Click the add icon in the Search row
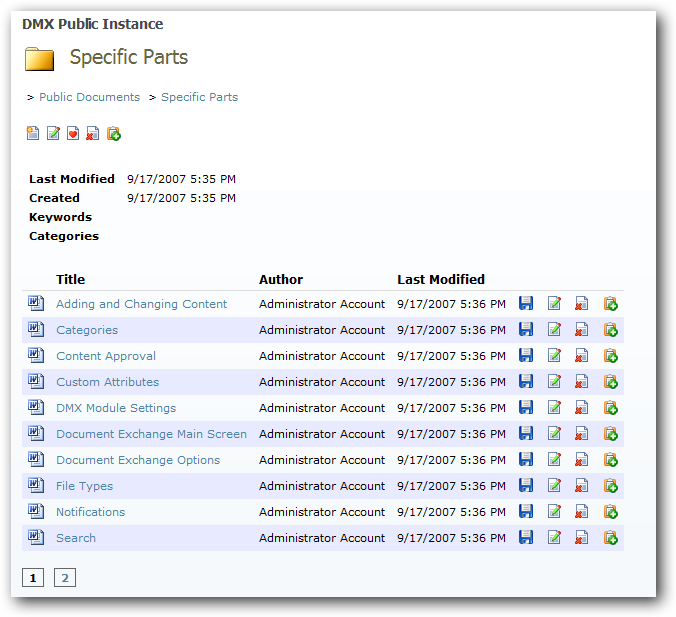 click(x=610, y=538)
